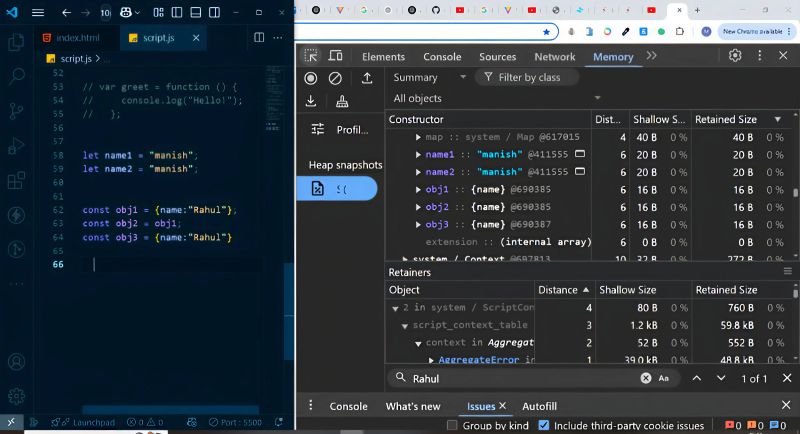Enable the Group by kind checkbox

click(453, 425)
